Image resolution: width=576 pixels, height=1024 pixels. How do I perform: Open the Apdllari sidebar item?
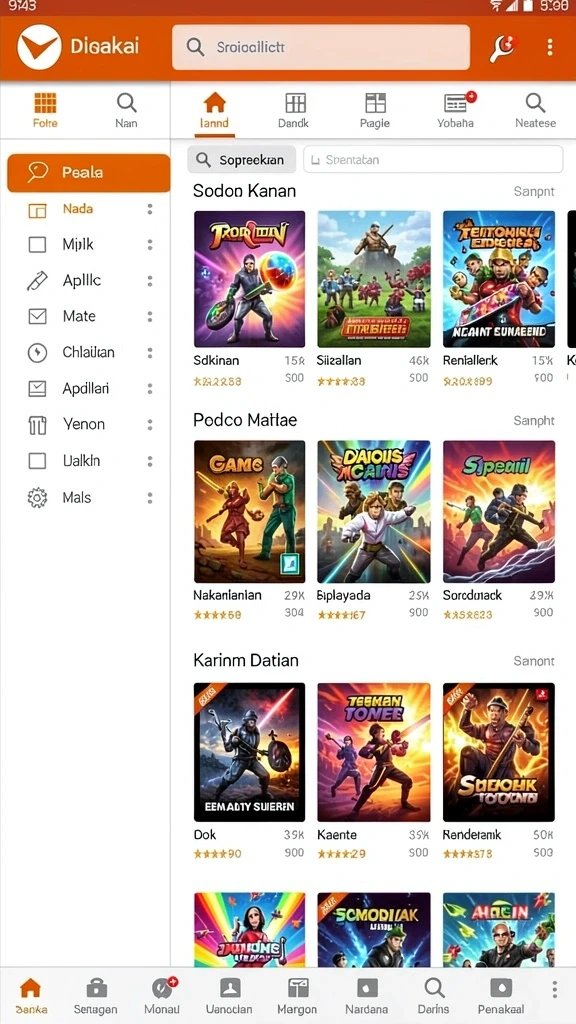click(x=86, y=389)
